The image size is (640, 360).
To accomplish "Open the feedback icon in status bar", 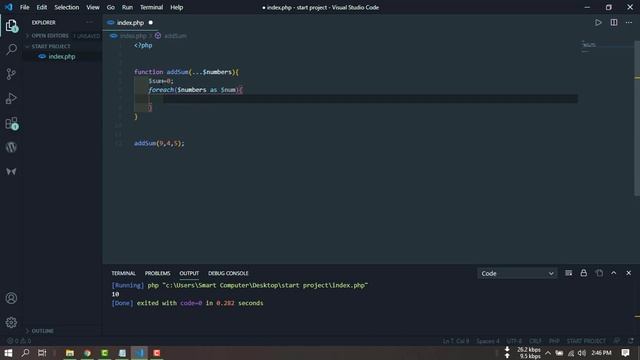I will (x=617, y=341).
